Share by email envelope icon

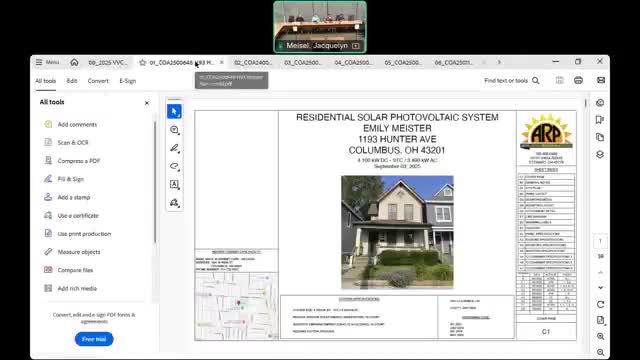point(601,80)
